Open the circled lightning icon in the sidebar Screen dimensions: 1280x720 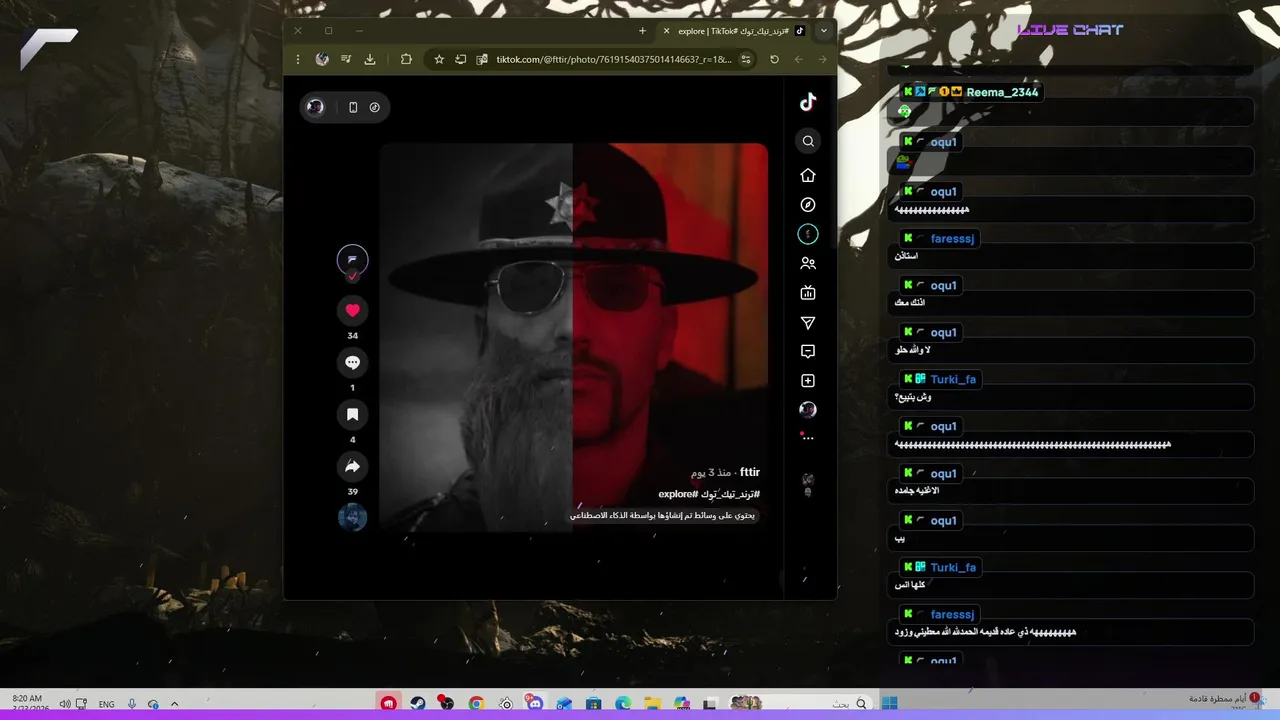click(808, 234)
